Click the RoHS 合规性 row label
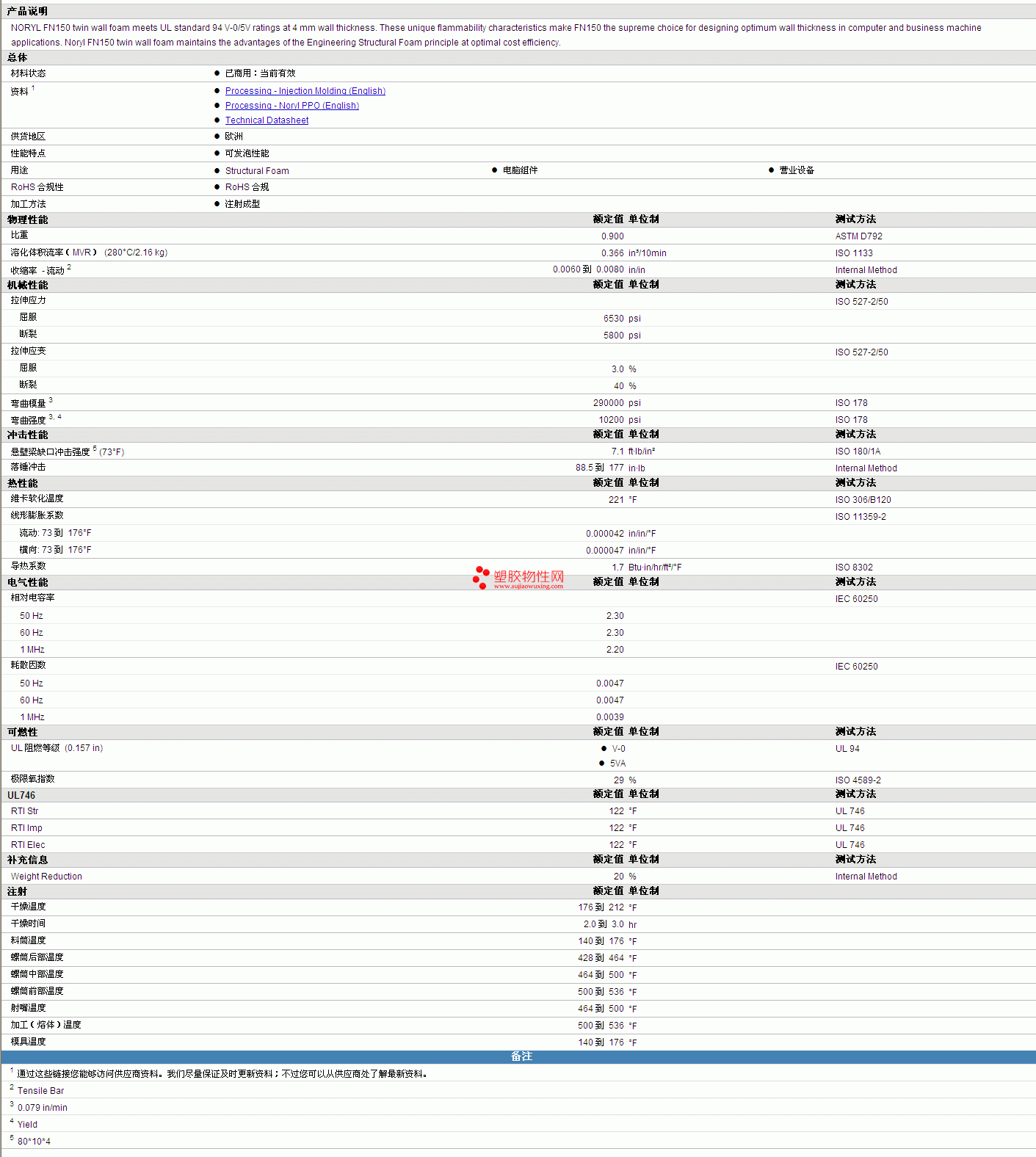The width and height of the screenshot is (1036, 1157). [x=37, y=187]
